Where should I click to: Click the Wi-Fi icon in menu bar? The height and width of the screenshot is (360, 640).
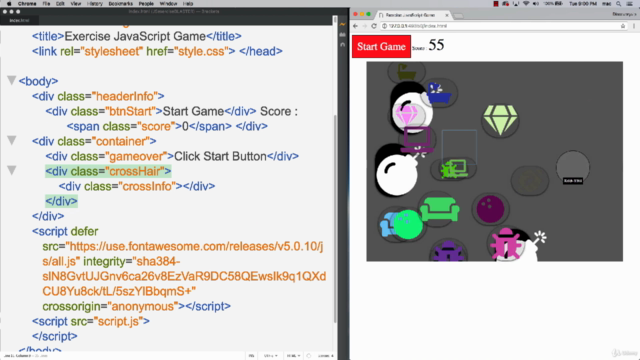pos(526,4)
